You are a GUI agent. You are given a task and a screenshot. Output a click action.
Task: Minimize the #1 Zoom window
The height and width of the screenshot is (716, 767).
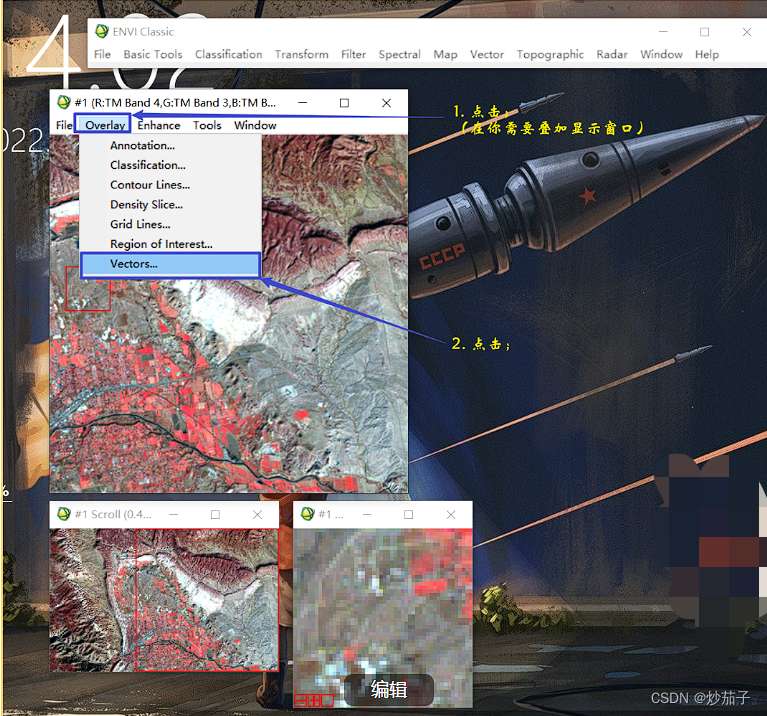(x=367, y=515)
